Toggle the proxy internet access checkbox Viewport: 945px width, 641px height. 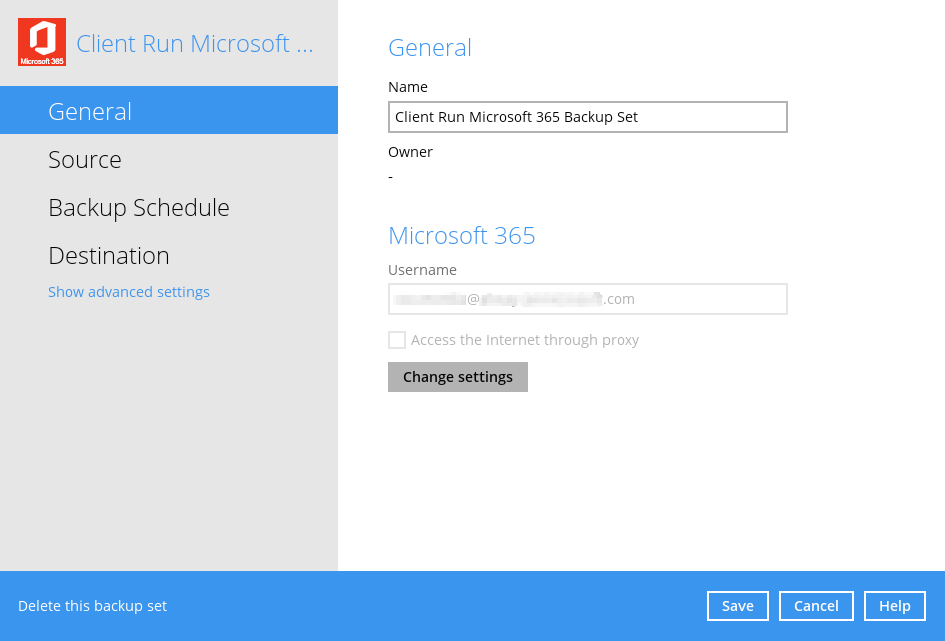(397, 340)
